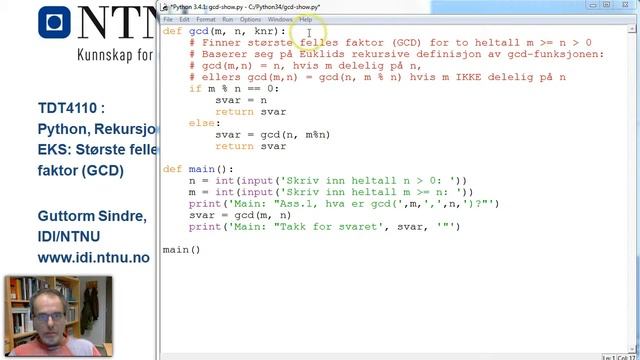Open the Options menu

(250, 19)
